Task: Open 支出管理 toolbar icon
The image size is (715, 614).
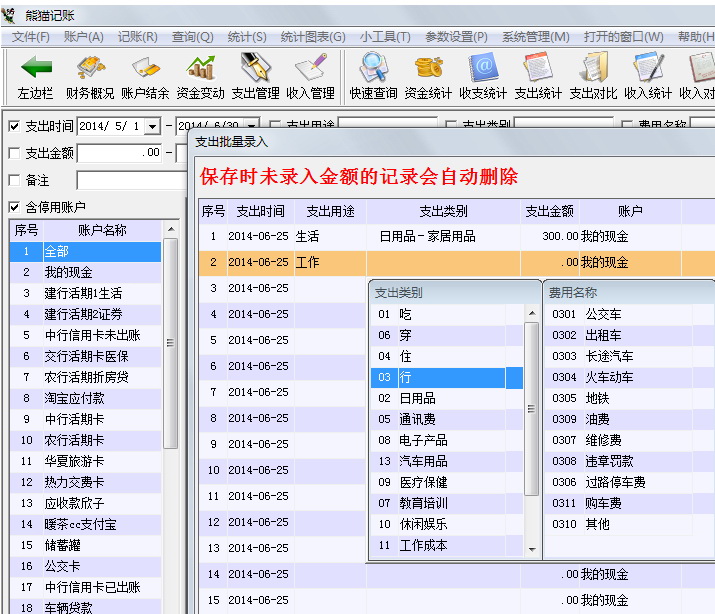Action: pyautogui.click(x=255, y=69)
